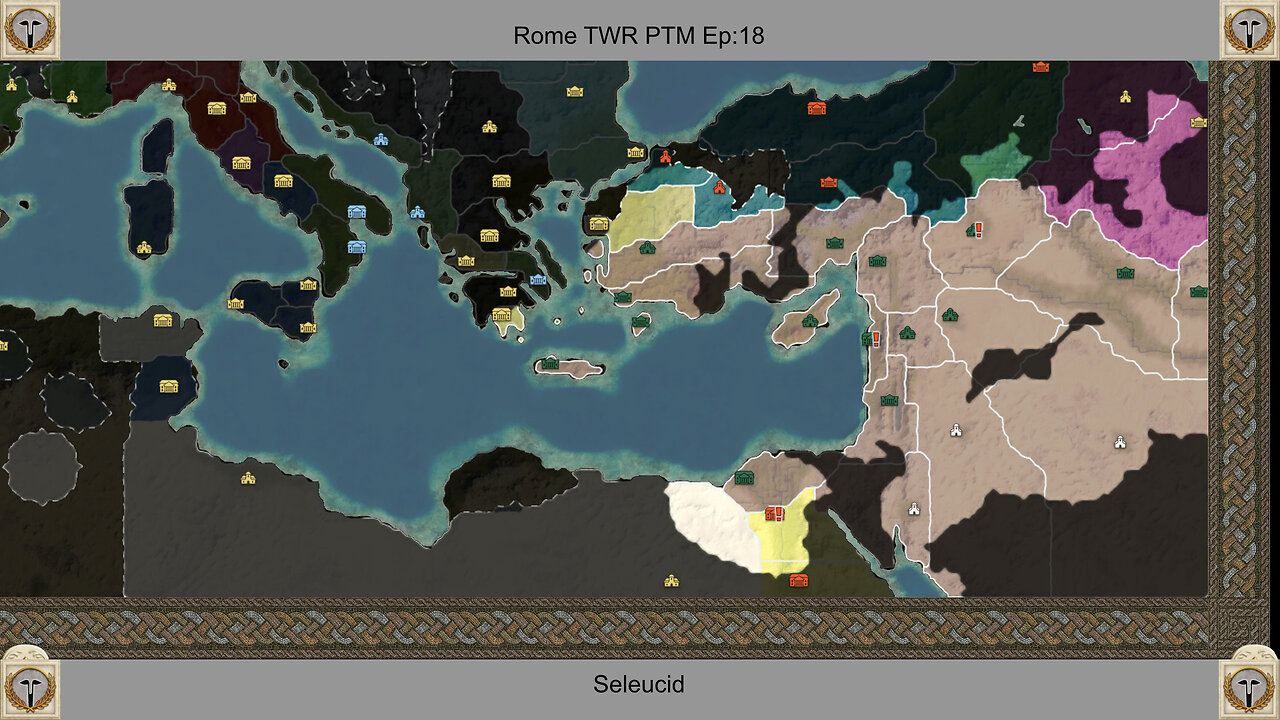Select yellow city in dark-blue Tunisian province
Viewport: 1280px width, 720px height.
tap(168, 386)
